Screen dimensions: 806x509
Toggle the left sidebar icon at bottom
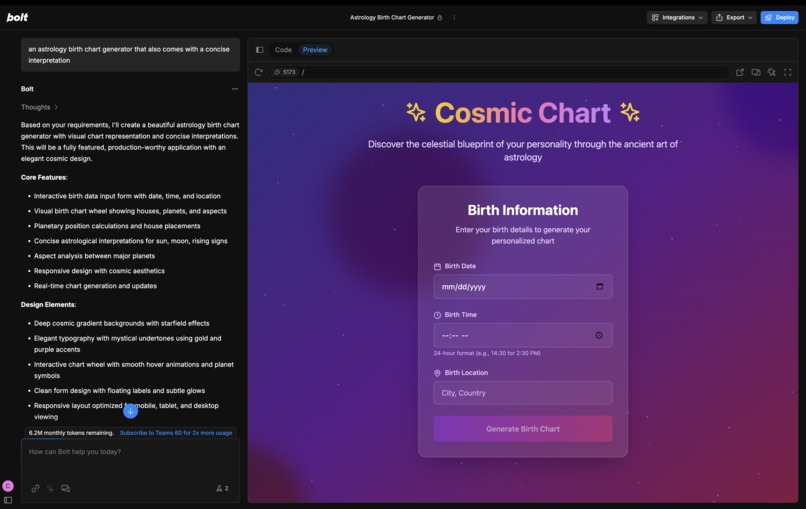pyautogui.click(x=8, y=500)
